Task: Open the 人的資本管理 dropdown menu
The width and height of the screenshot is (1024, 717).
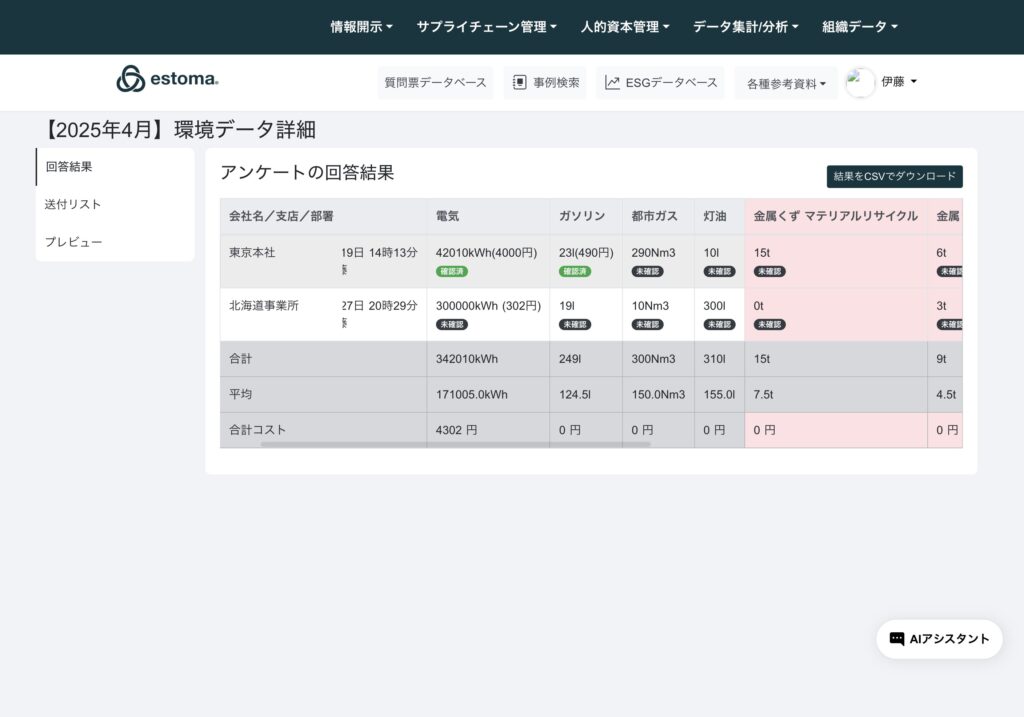Action: 625,27
